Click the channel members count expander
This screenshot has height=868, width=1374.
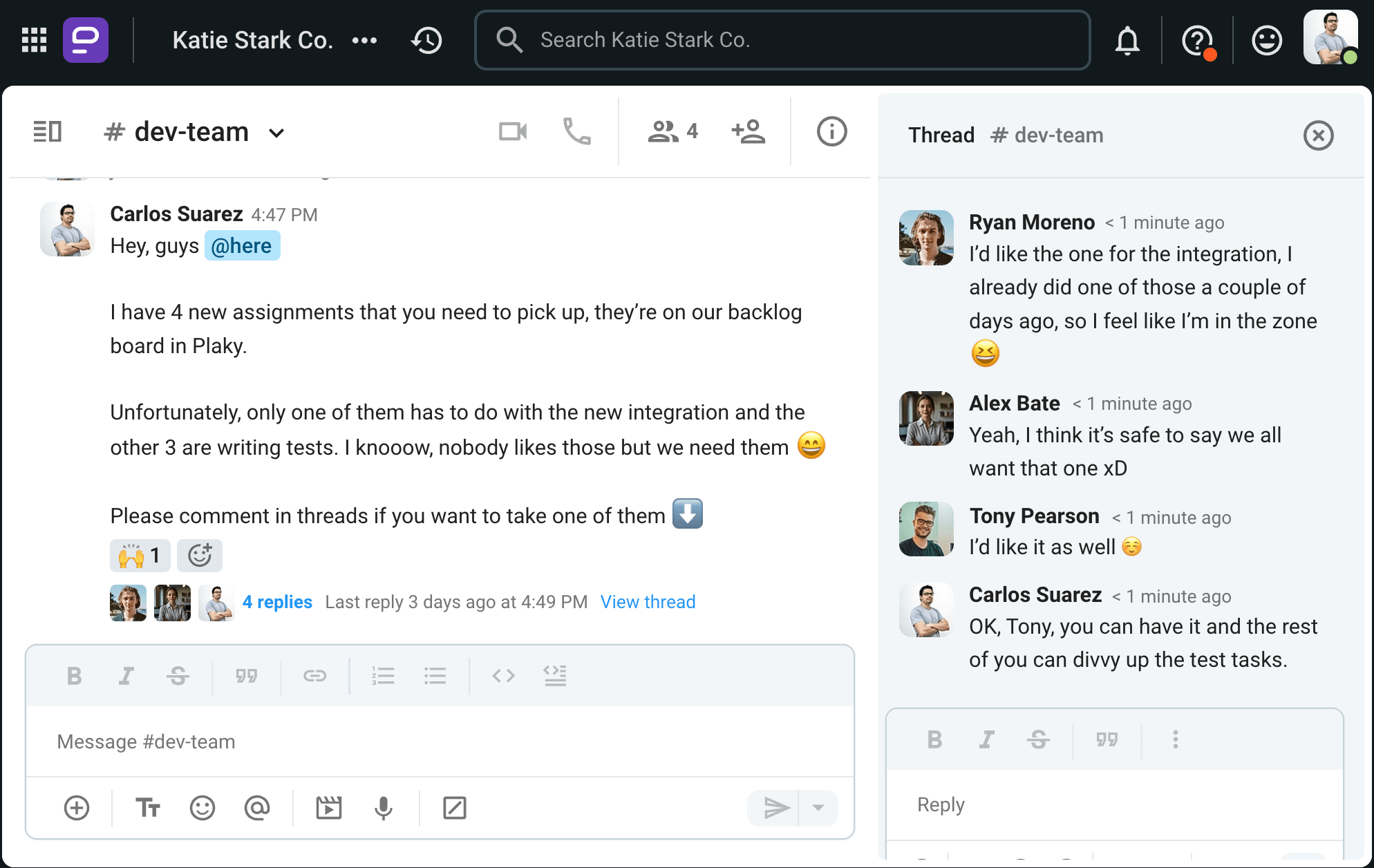point(672,132)
